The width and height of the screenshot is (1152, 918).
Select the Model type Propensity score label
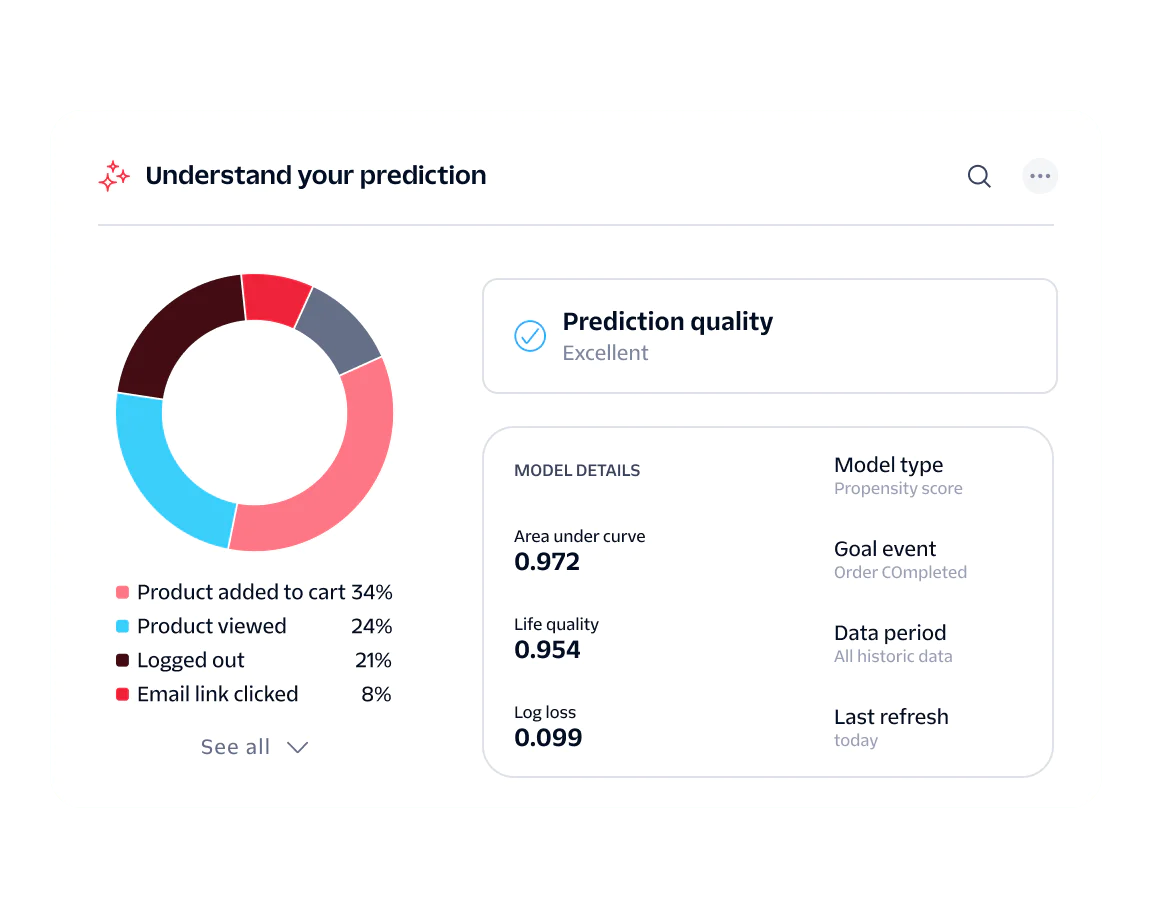point(898,488)
